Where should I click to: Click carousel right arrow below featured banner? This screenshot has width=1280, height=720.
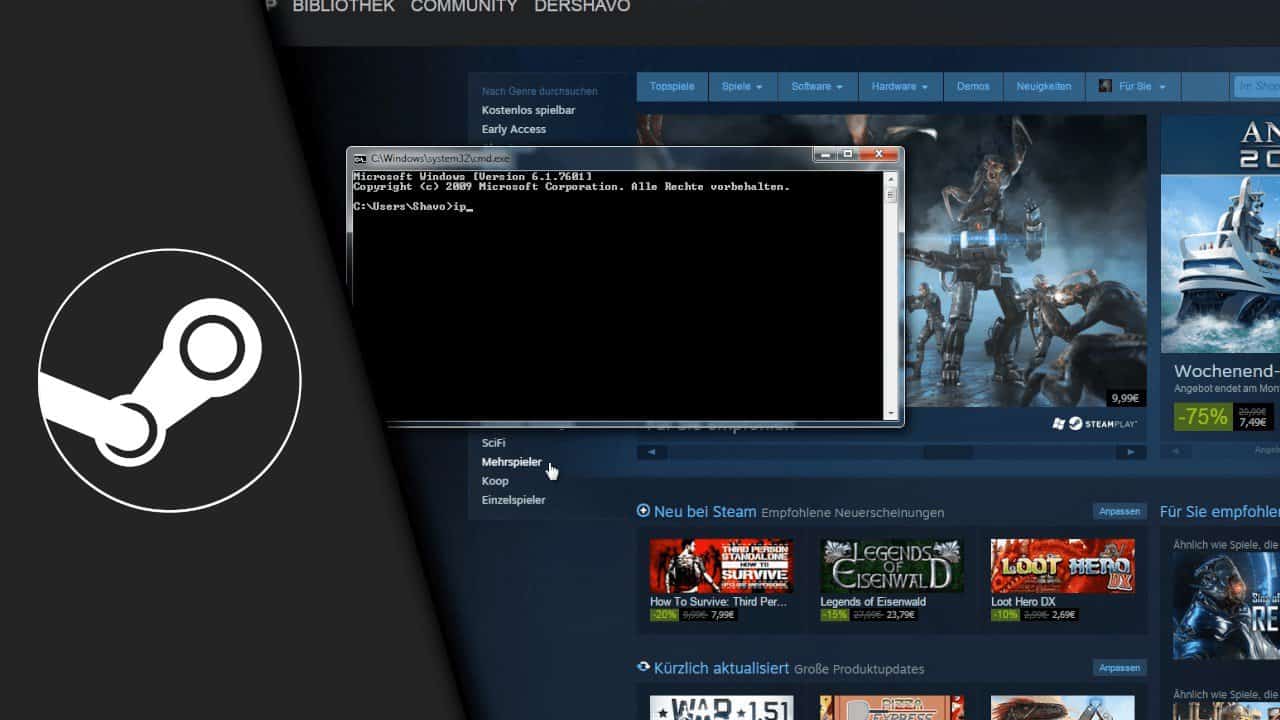point(1131,452)
